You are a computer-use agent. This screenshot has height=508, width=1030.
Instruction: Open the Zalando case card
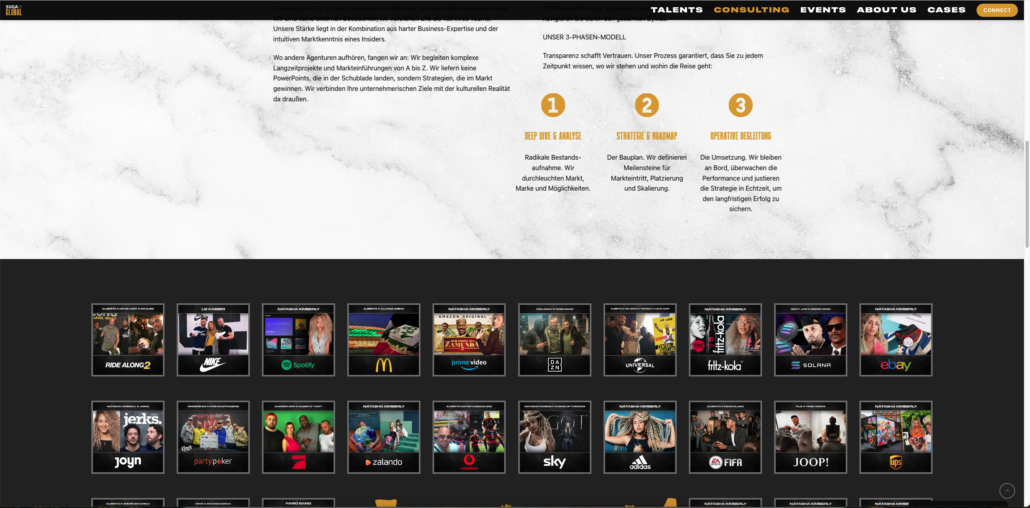pyautogui.click(x=384, y=437)
